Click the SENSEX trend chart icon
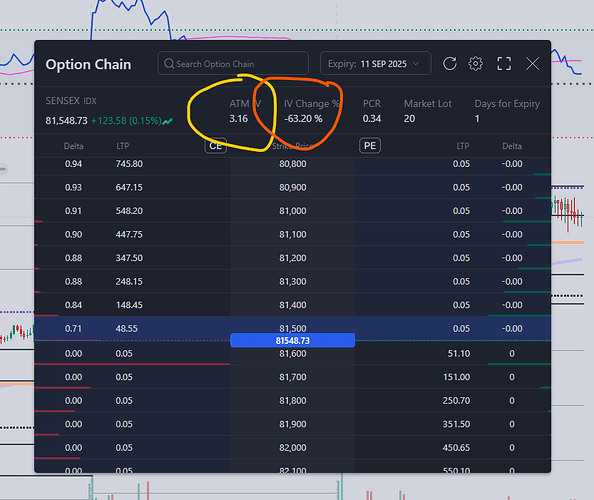The width and height of the screenshot is (594, 500). tap(168, 121)
